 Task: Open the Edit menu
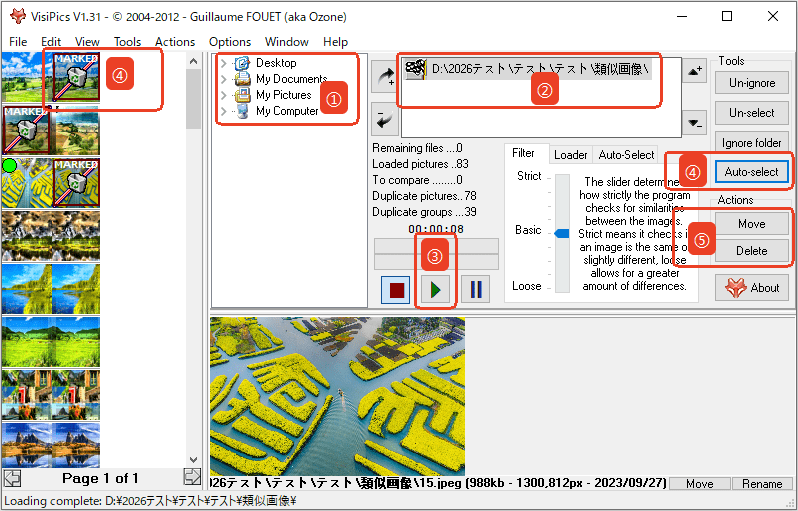51,42
